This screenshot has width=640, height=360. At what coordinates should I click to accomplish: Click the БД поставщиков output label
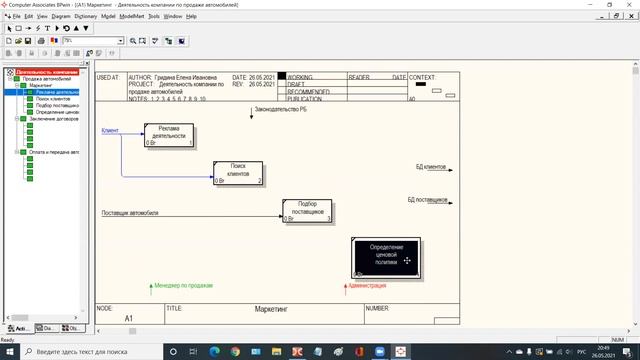(427, 200)
